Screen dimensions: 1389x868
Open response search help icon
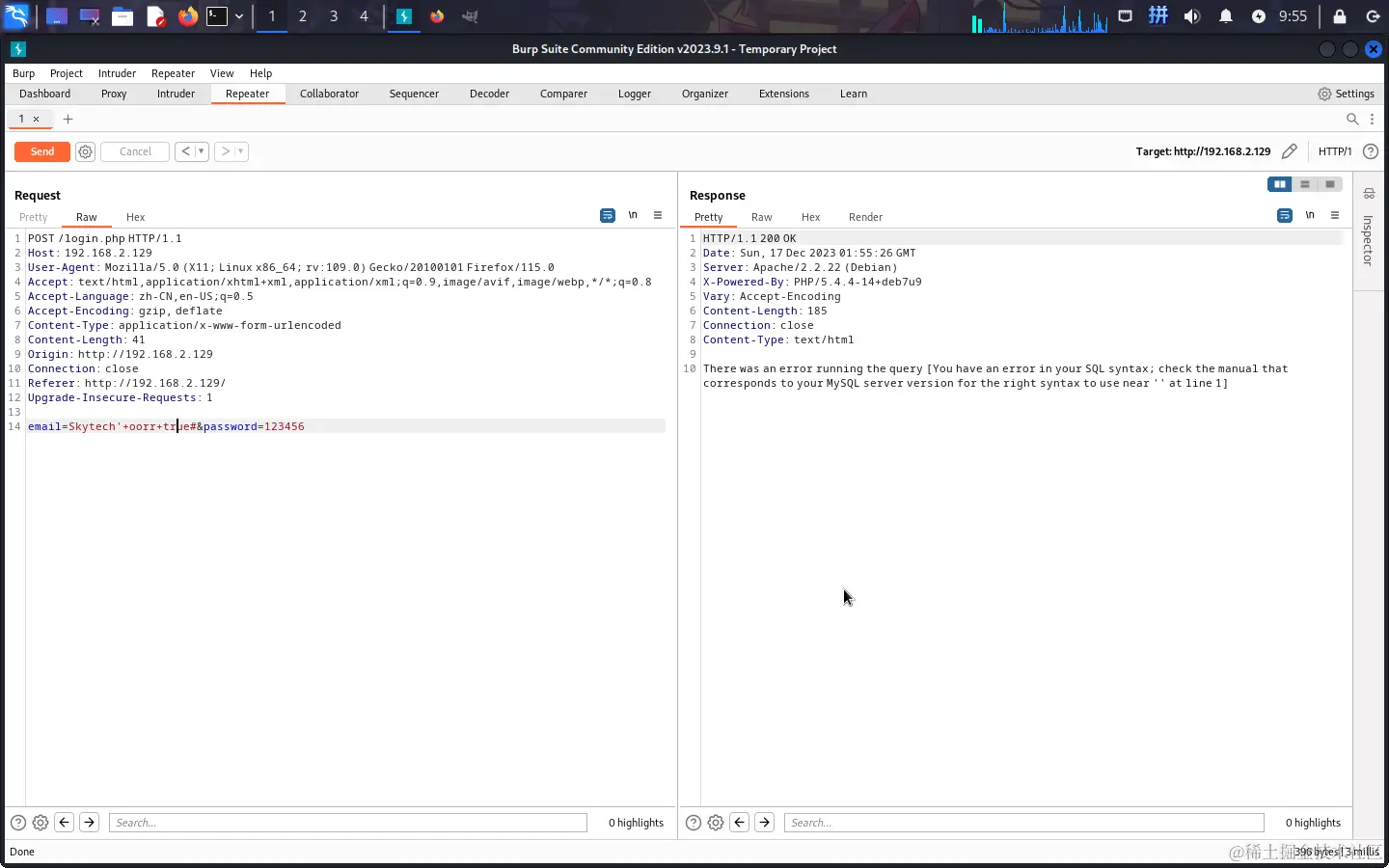point(694,823)
